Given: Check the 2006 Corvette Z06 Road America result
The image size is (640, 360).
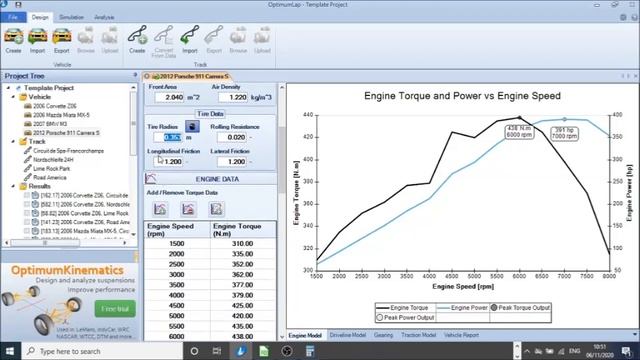Looking at the screenshot, I should (x=27, y=222).
